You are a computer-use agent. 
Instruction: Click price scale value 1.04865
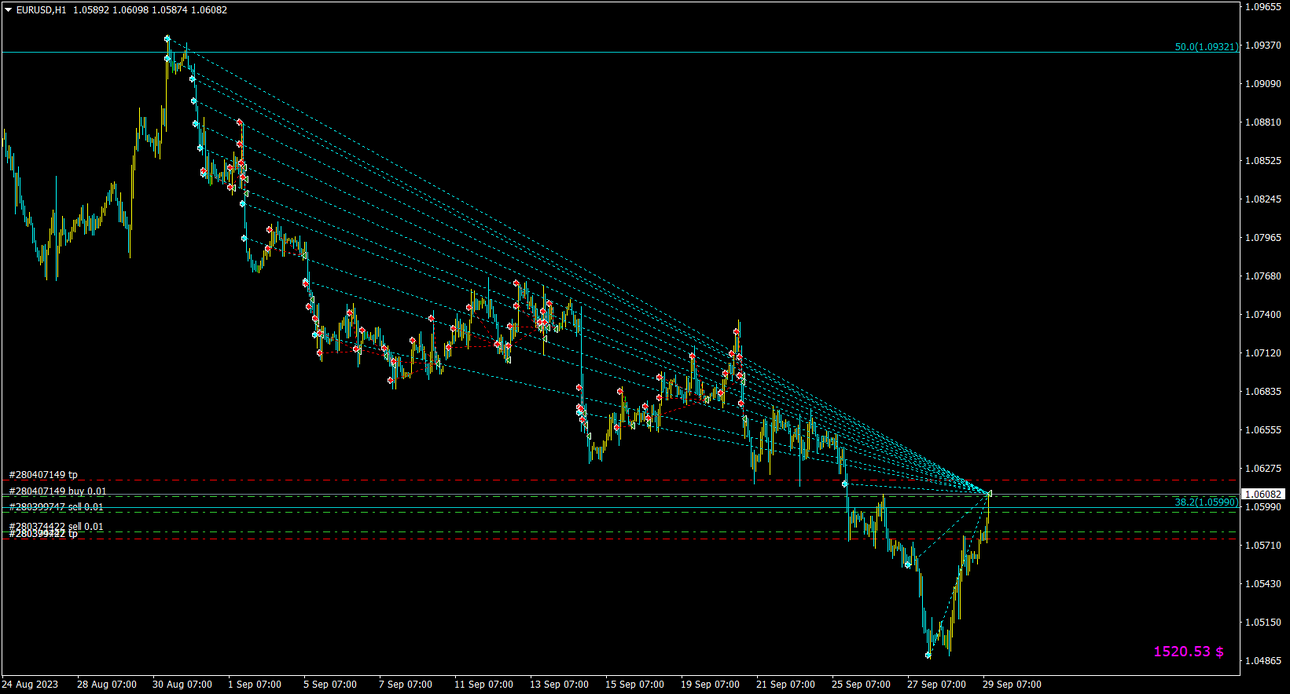click(1264, 660)
